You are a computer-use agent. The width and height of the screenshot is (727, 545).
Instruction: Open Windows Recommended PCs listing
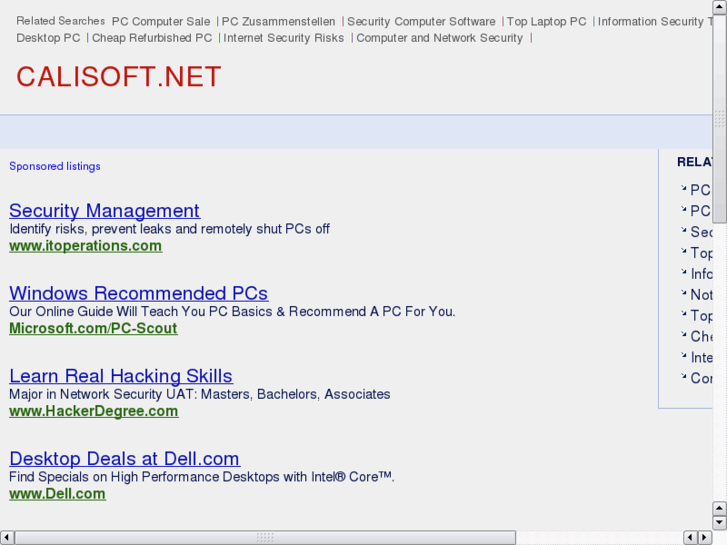tap(139, 293)
